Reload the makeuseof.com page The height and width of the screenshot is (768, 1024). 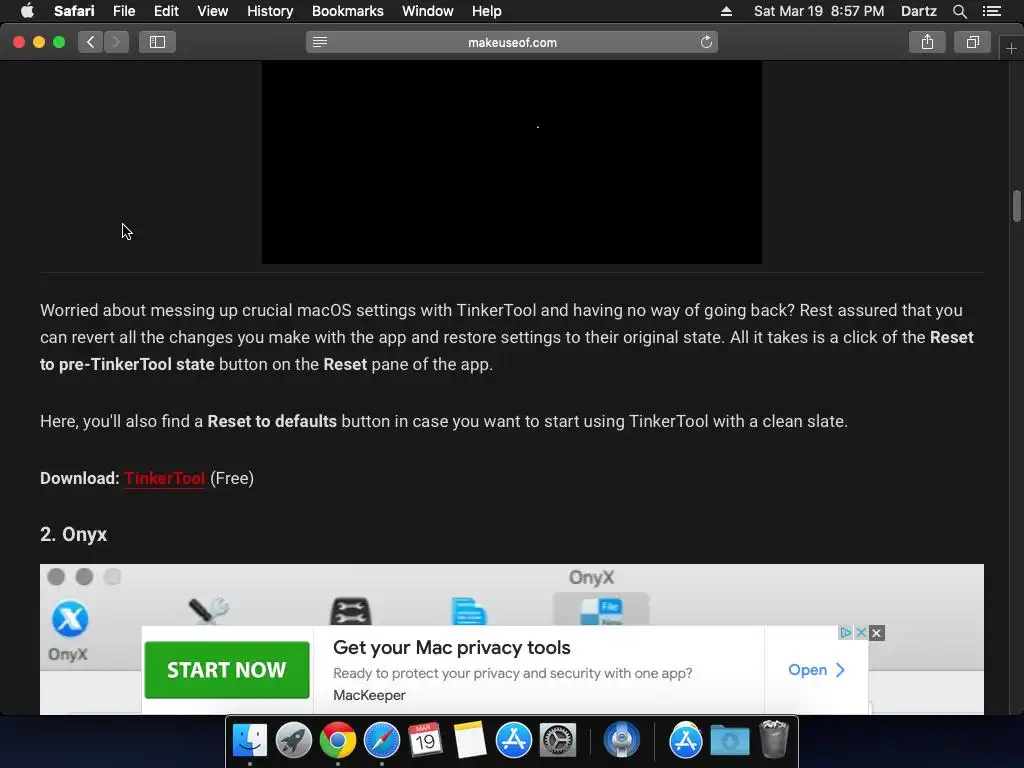(x=706, y=42)
